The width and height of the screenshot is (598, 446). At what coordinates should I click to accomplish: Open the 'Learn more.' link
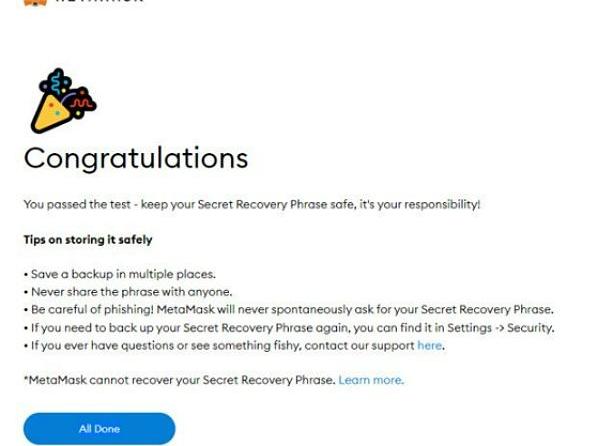point(371,380)
